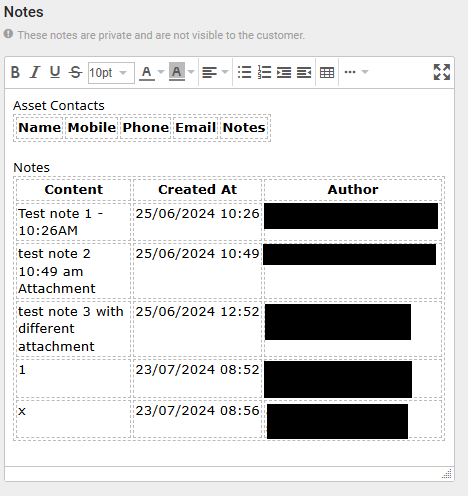The image size is (468, 496).
Task: Click the editor resize handle corner
Action: 447,474
